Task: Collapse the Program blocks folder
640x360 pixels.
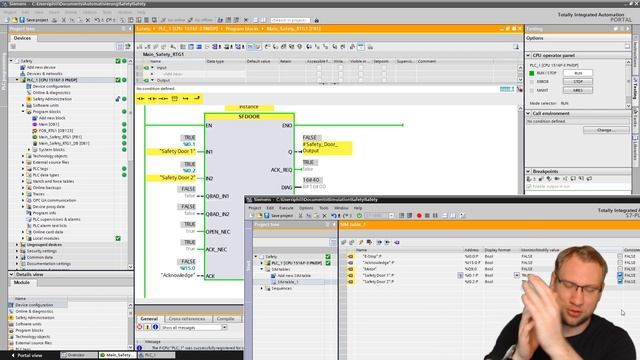Action: pyautogui.click(x=23, y=111)
